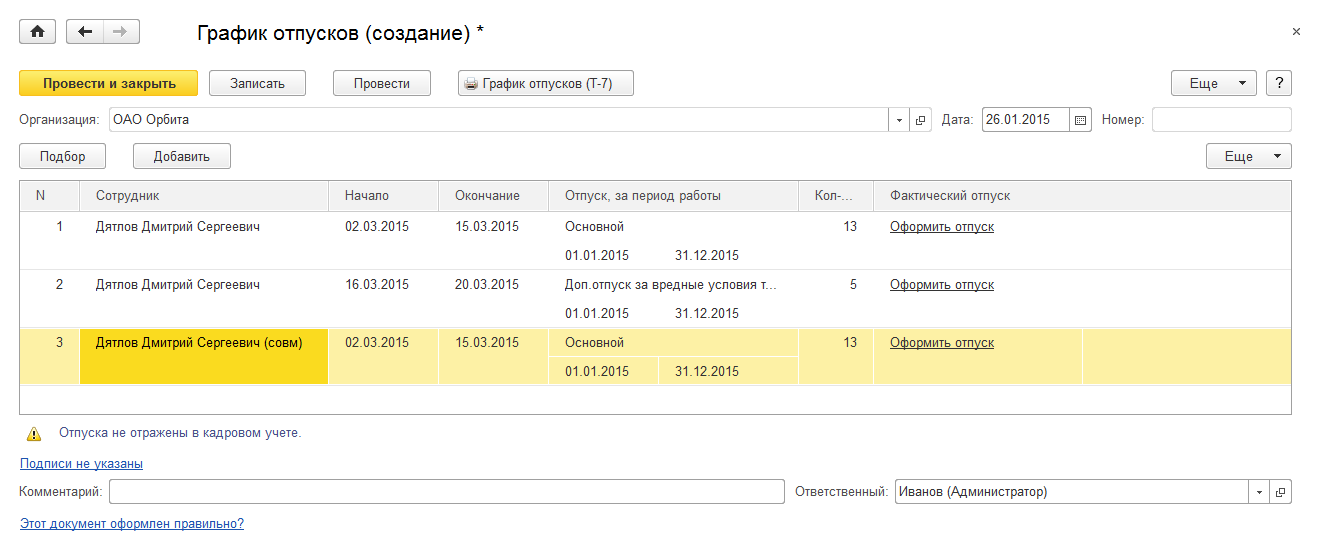
Task: Go back with the left arrow
Action: (x=85, y=32)
